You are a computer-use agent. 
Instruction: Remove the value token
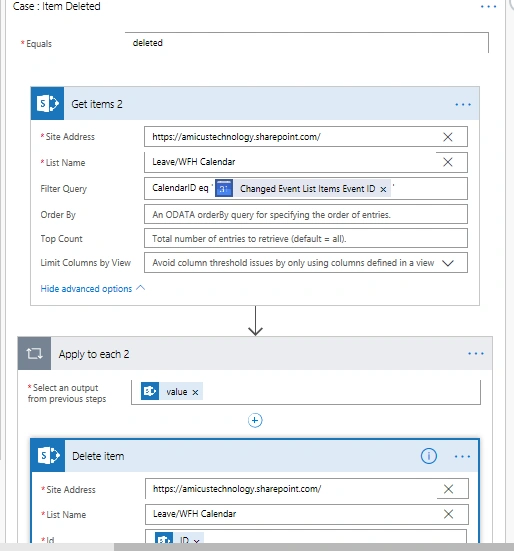(x=195, y=392)
